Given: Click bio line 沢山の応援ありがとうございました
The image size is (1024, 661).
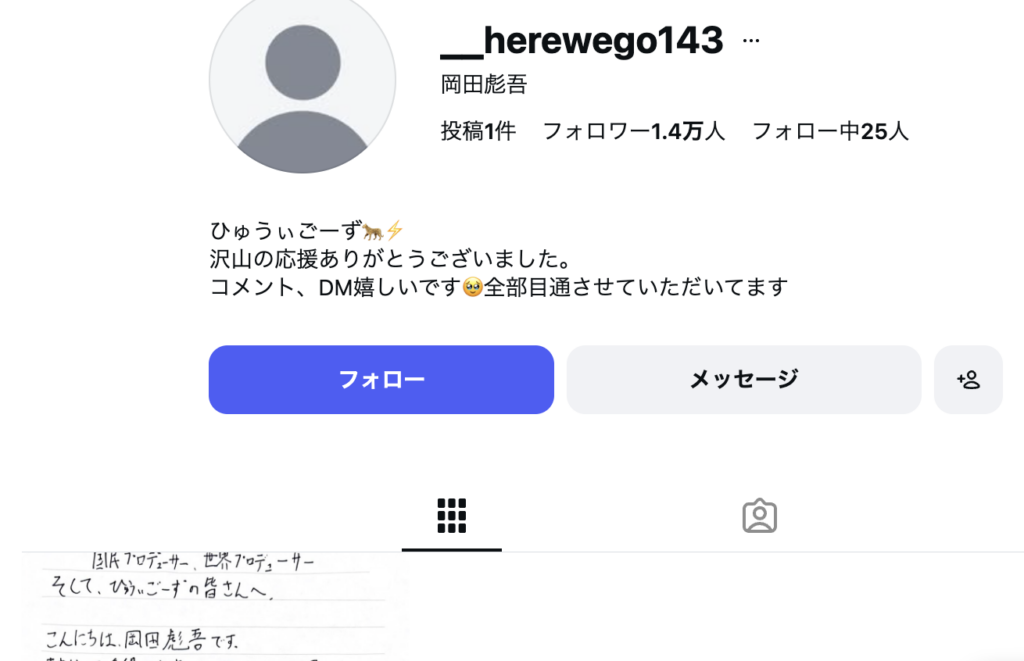Looking at the screenshot, I should [x=390, y=259].
